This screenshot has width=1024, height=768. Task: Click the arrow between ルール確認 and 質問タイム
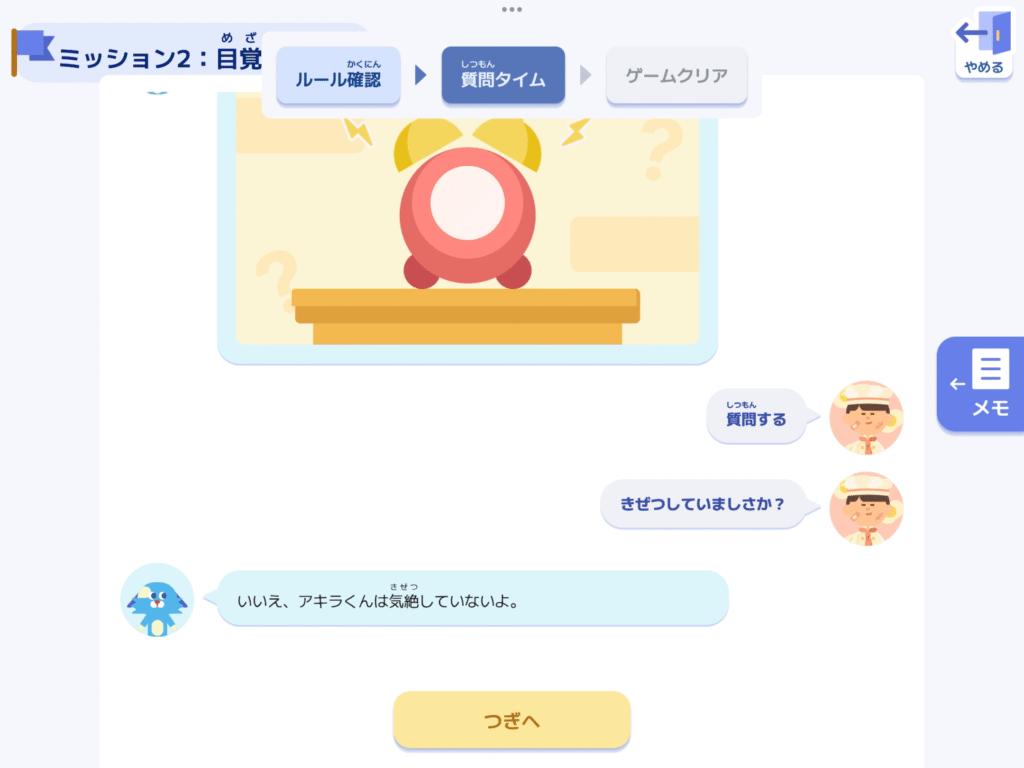click(421, 75)
